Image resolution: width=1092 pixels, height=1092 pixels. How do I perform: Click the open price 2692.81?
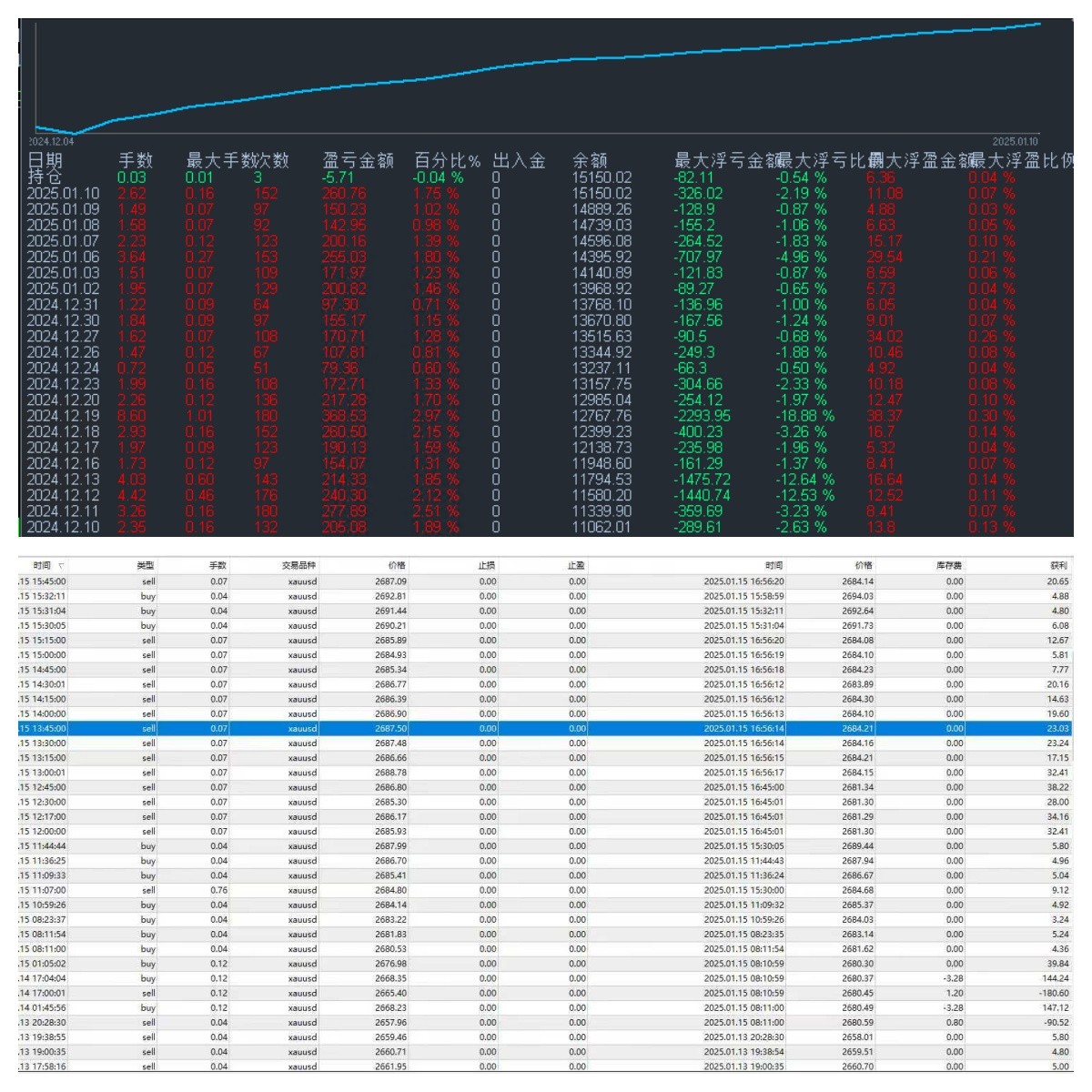pos(390,596)
